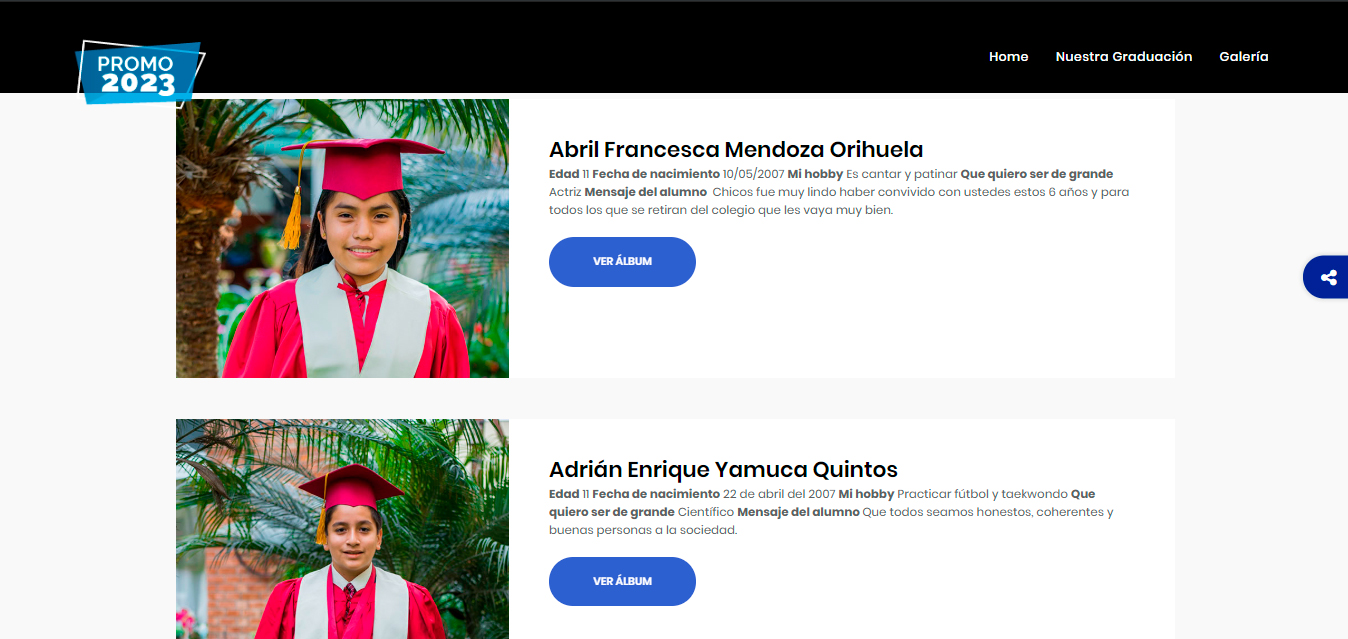
Task: Select the heading Adrián Enrique Yamuca Quintos
Action: [723, 470]
